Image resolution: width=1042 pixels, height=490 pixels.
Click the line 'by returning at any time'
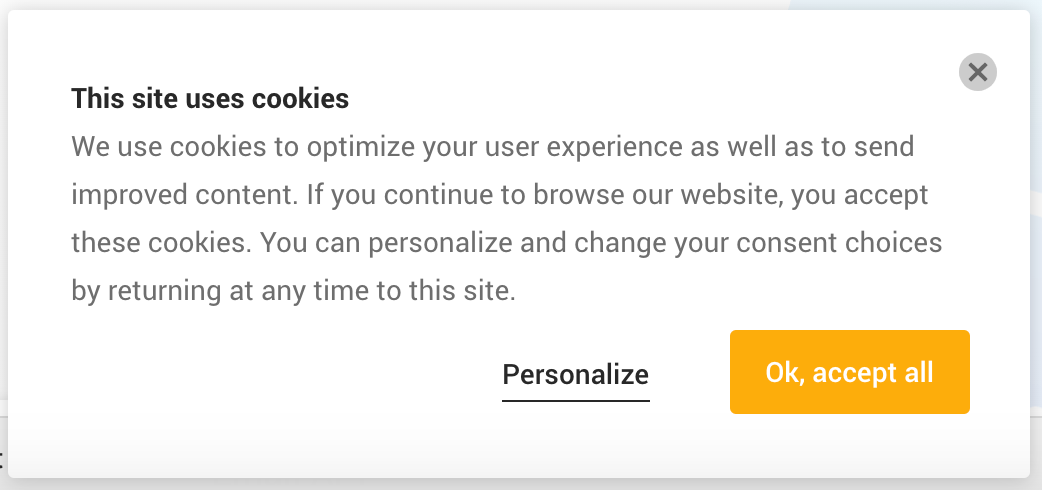(293, 291)
